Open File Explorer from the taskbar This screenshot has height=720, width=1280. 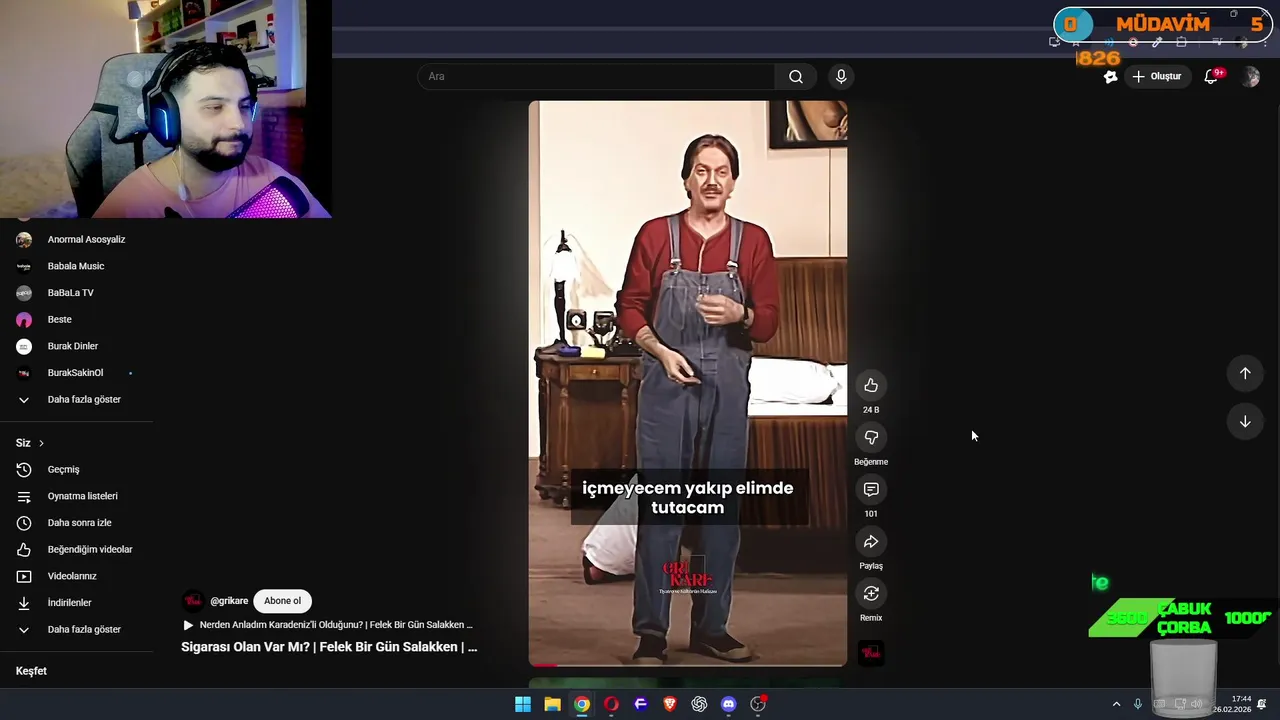coord(552,704)
